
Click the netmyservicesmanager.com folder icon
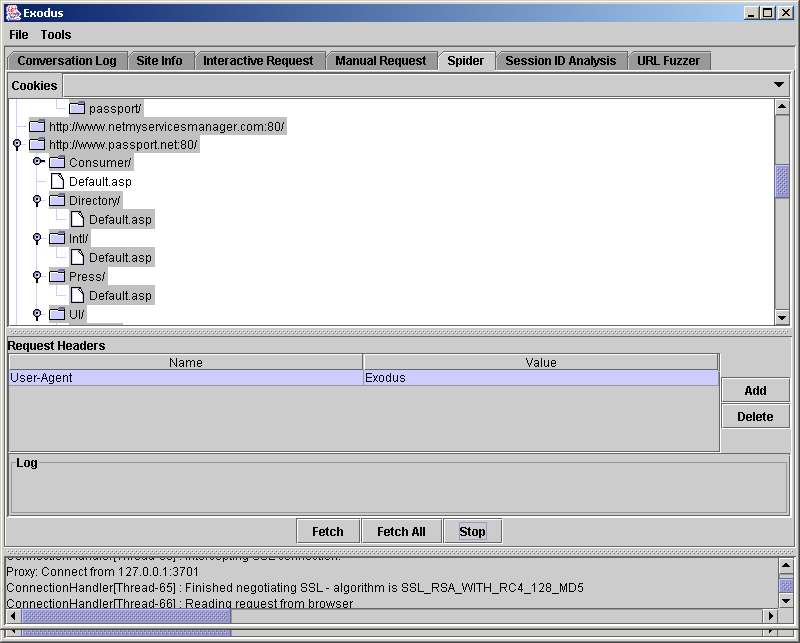tap(37, 126)
